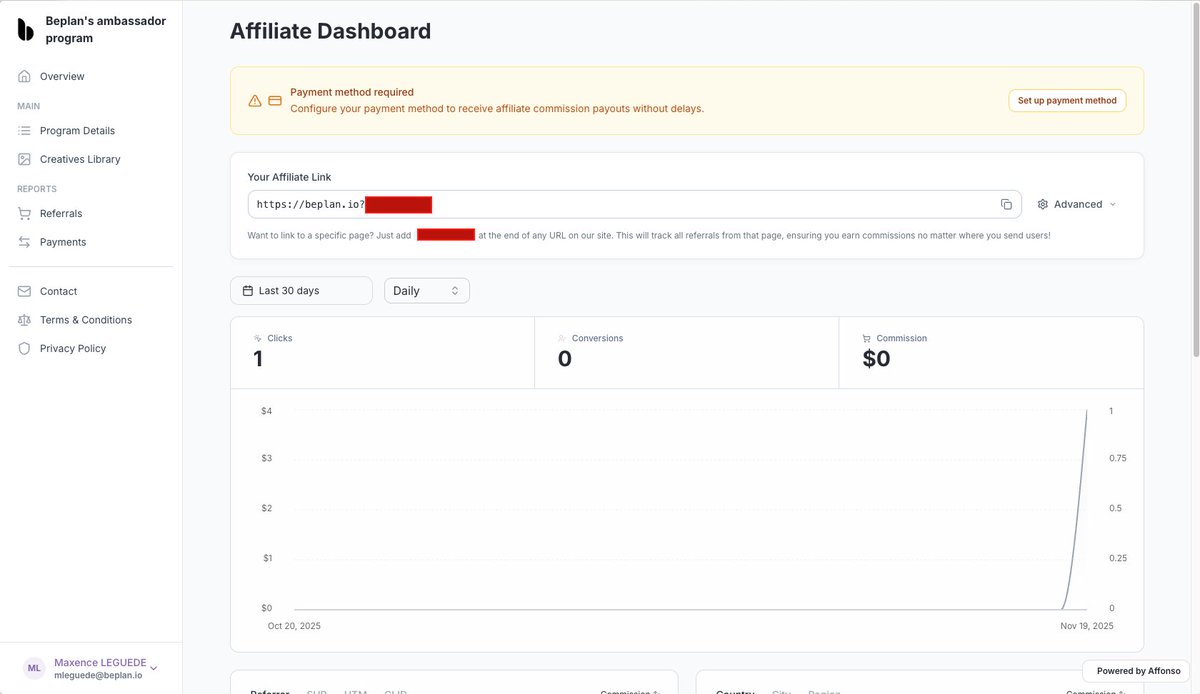Open the Daily frequency dropdown

tap(426, 289)
